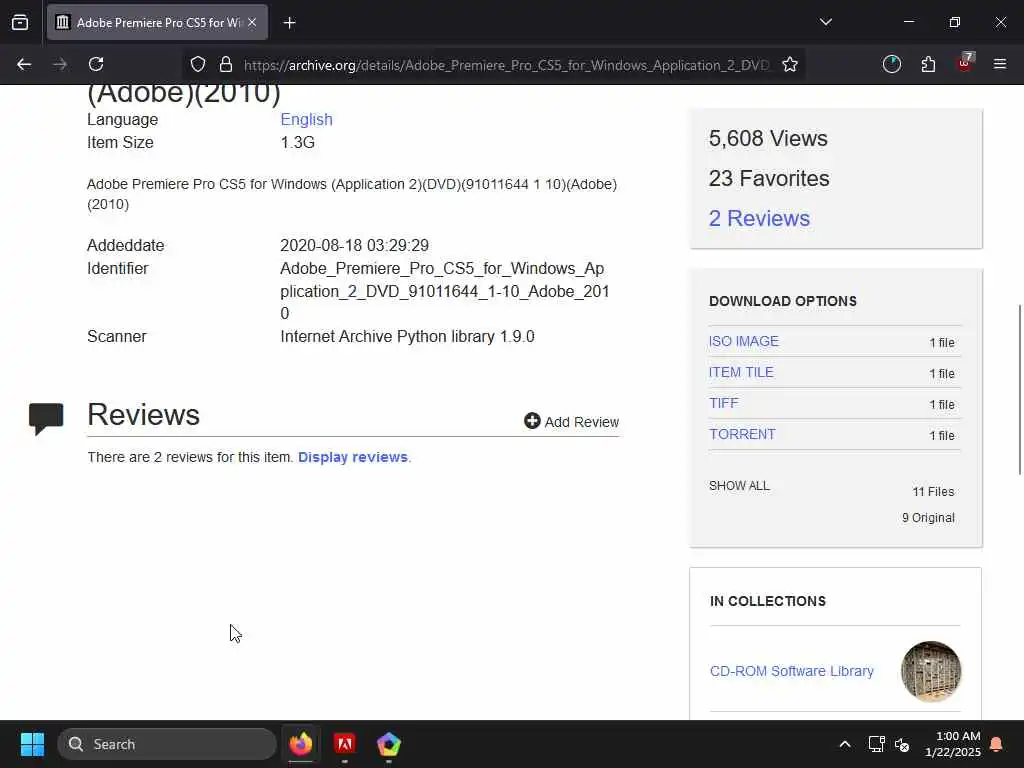This screenshot has width=1024, height=768.
Task: Open the TIFF download option
Action: [x=724, y=403]
